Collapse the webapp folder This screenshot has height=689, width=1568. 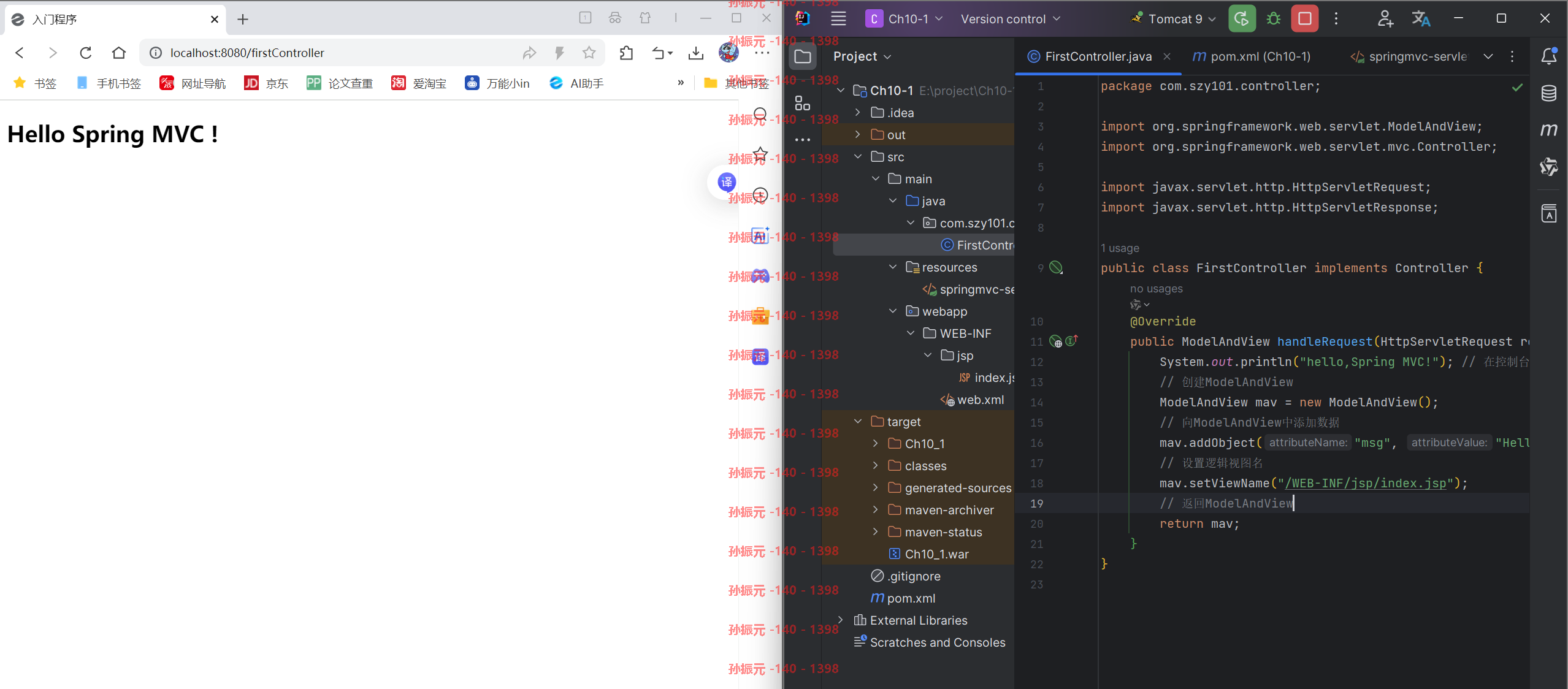coord(893,311)
